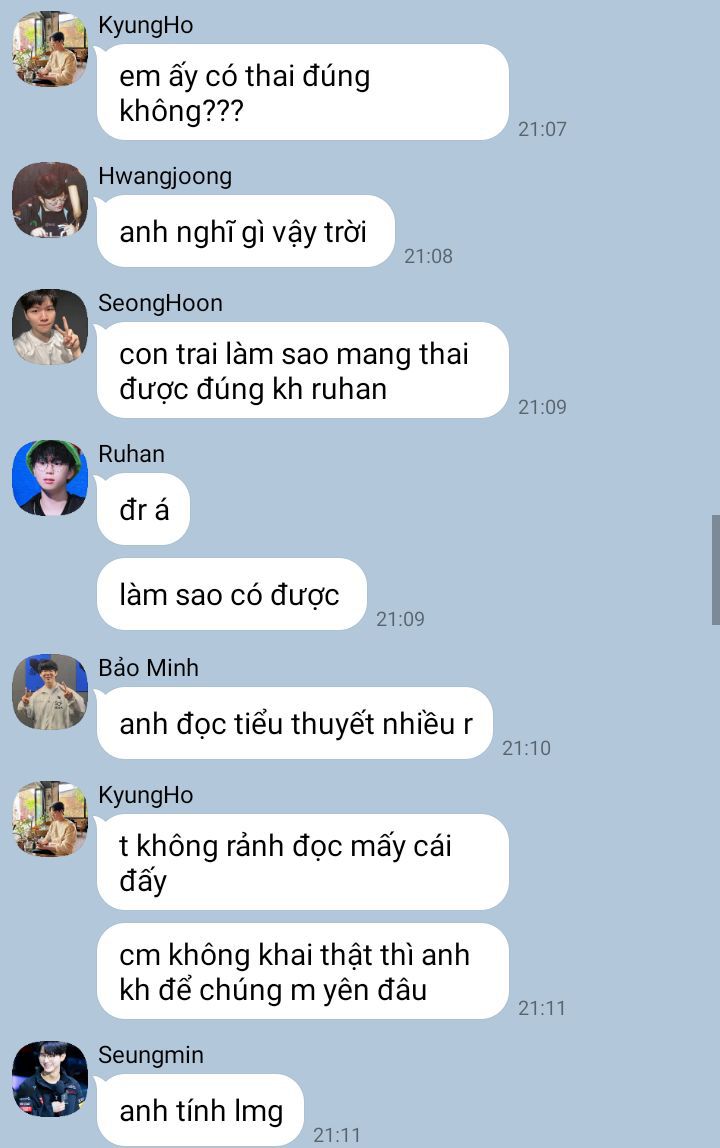This screenshot has height=1148, width=720.
Task: Select the sender name Hwangjoong
Action: pos(165,176)
